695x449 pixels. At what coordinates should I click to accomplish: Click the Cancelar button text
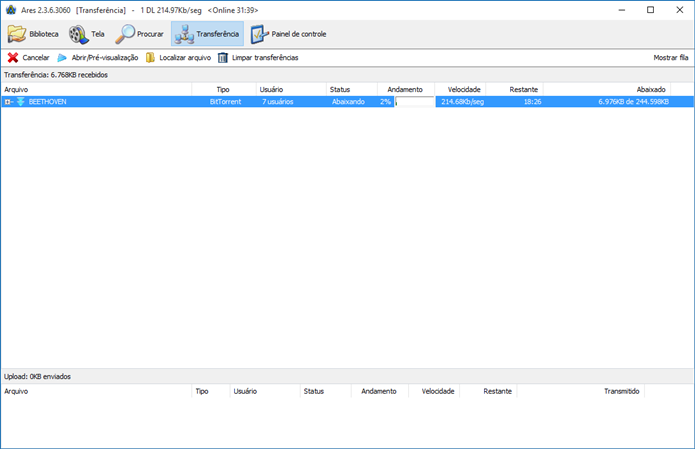36,58
